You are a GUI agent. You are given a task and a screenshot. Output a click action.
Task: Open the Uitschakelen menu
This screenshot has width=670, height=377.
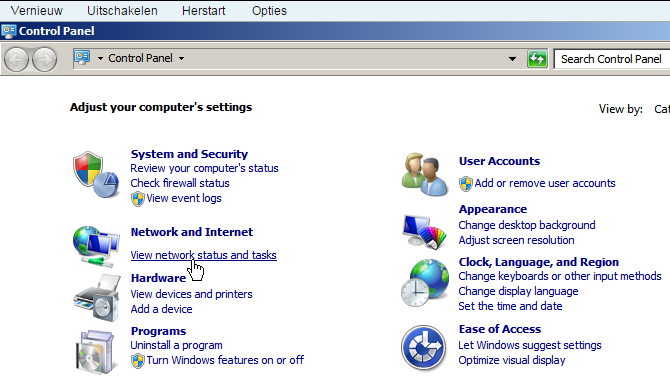click(122, 11)
